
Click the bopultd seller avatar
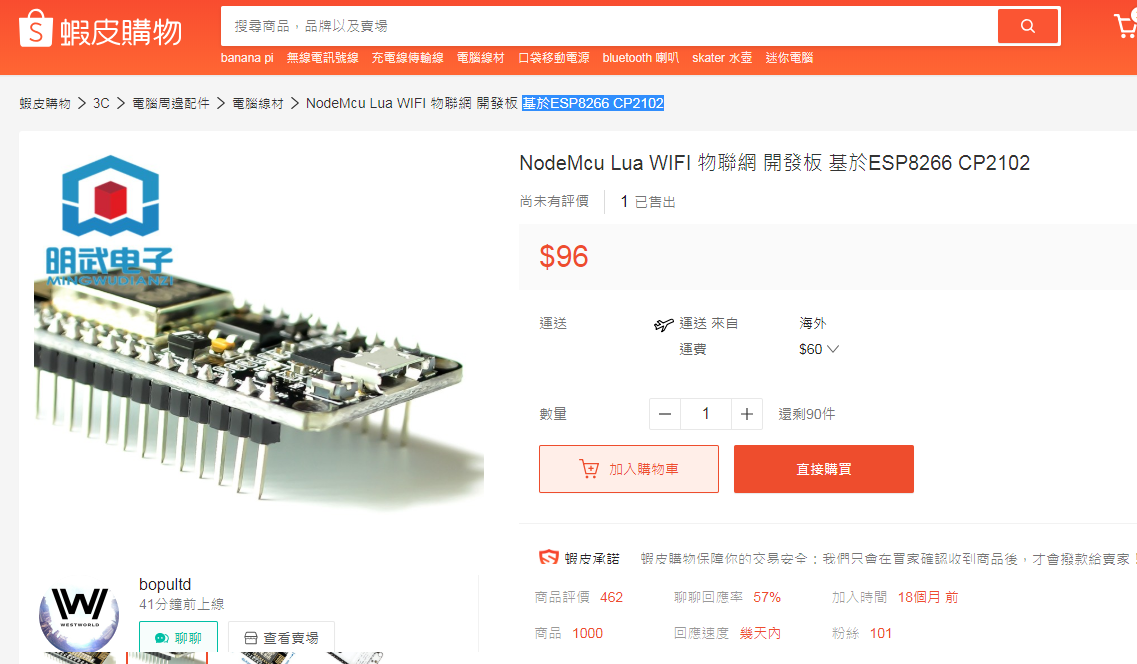[79, 616]
